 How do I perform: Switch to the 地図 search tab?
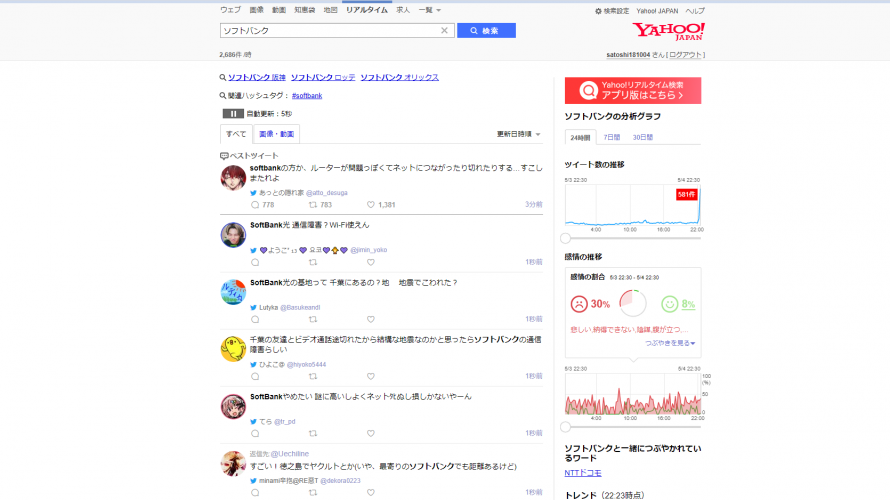[x=330, y=10]
